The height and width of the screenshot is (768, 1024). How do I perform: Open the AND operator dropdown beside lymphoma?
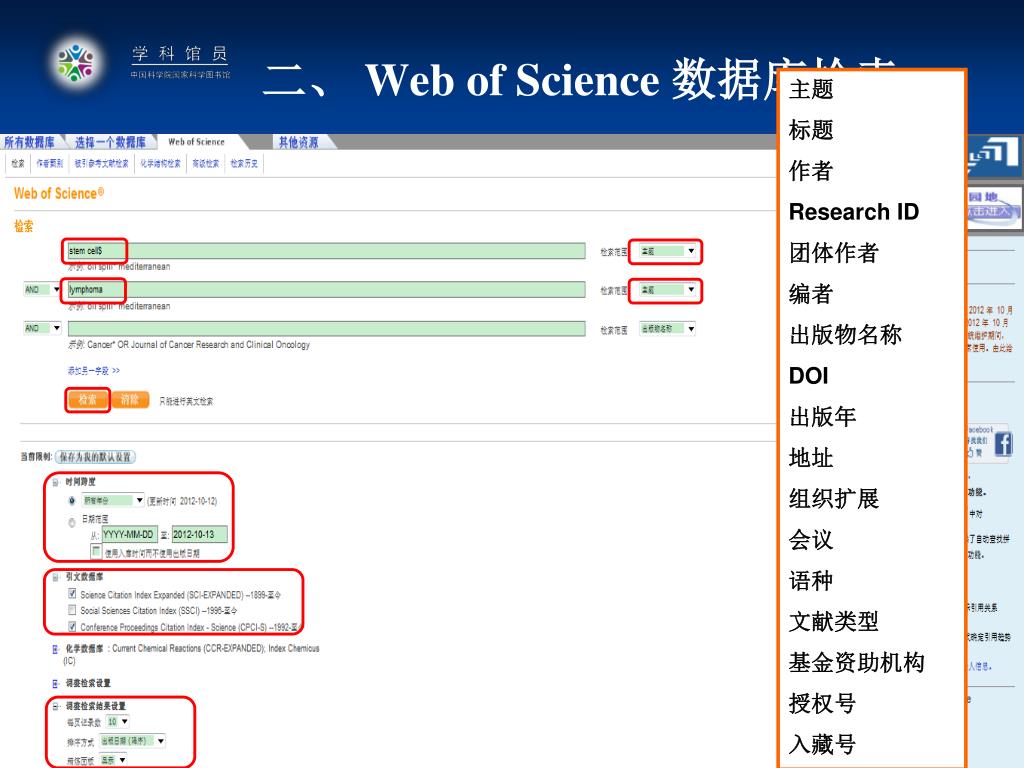pos(42,289)
